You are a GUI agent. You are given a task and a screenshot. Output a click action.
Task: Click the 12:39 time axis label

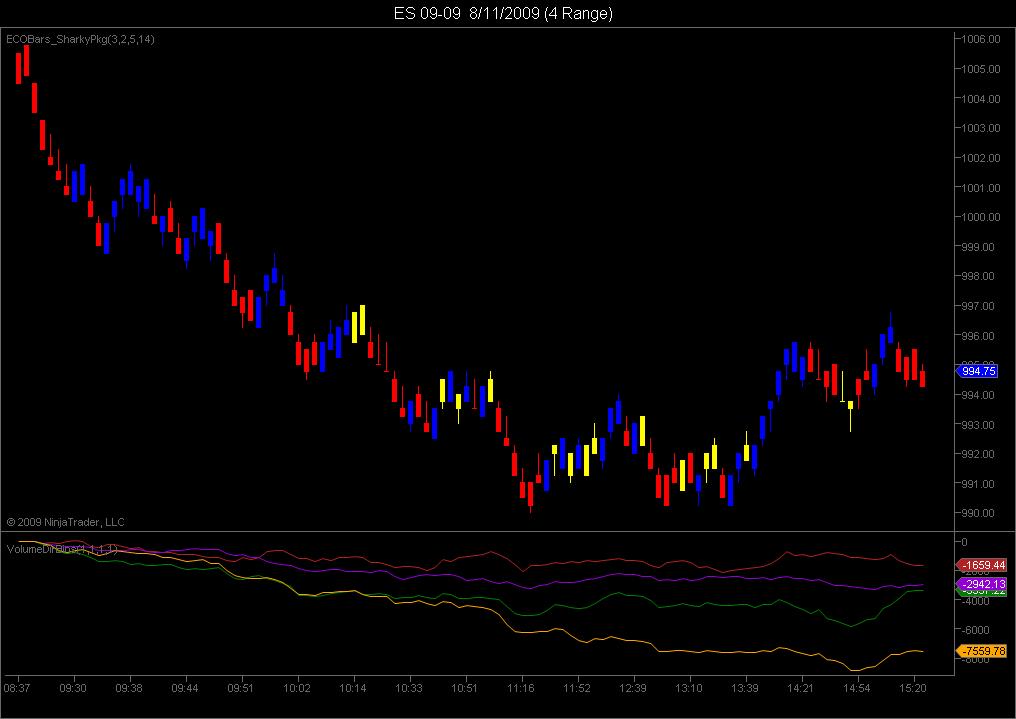tap(632, 688)
